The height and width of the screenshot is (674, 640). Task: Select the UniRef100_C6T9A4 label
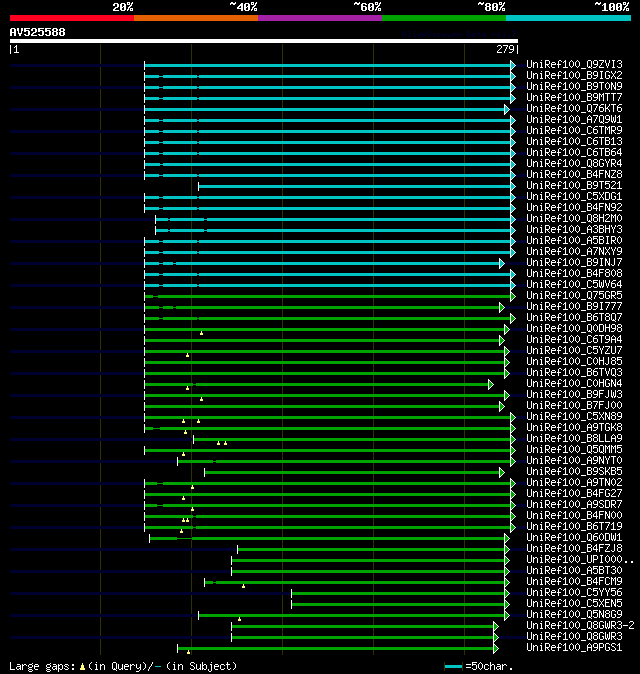(574, 340)
